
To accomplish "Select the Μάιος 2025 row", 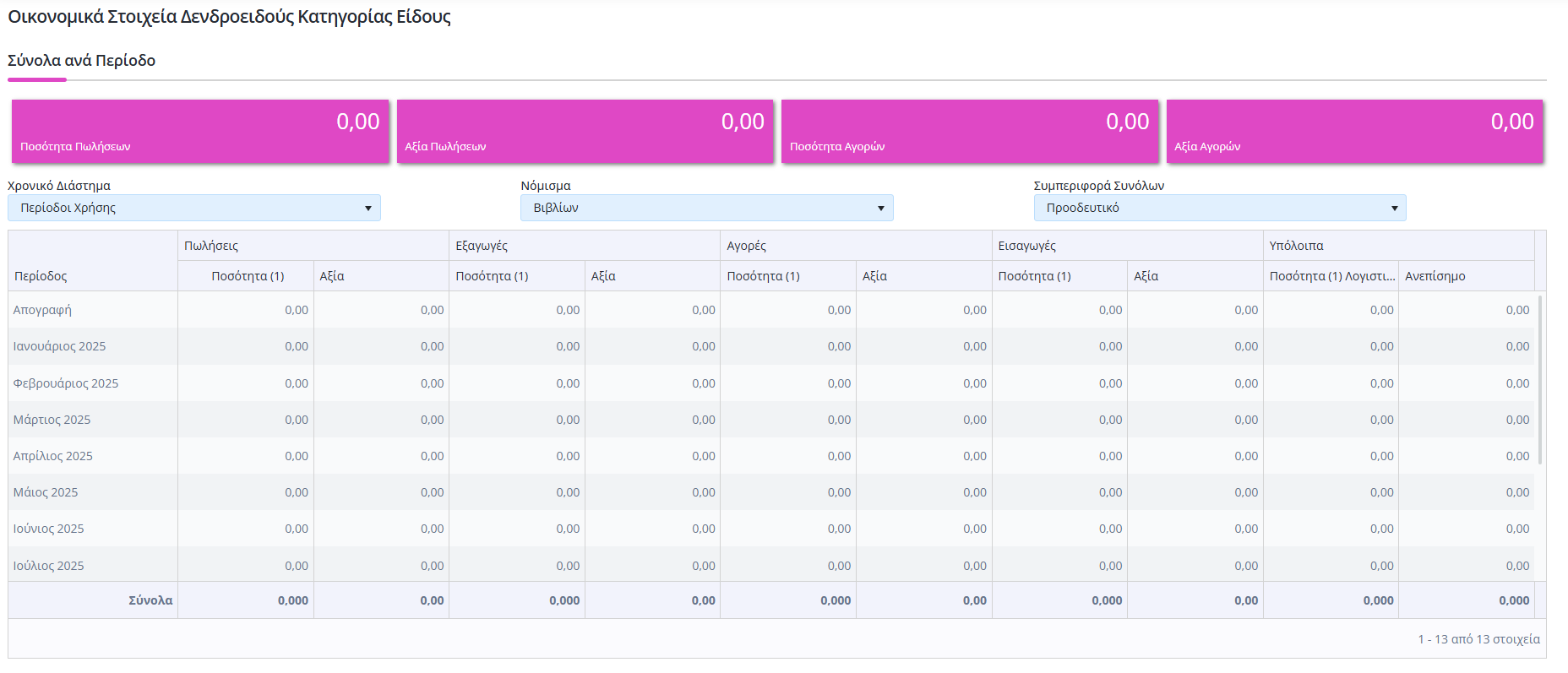I will pyautogui.click(x=771, y=492).
